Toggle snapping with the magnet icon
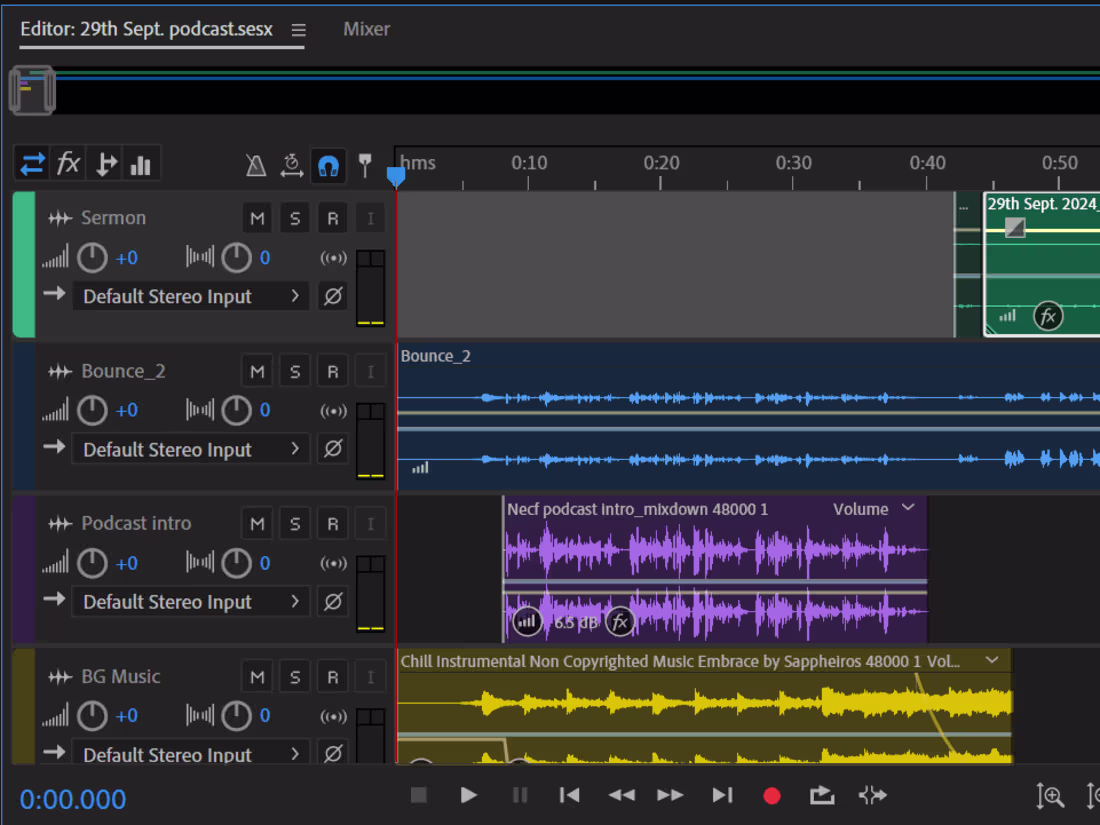 [329, 166]
